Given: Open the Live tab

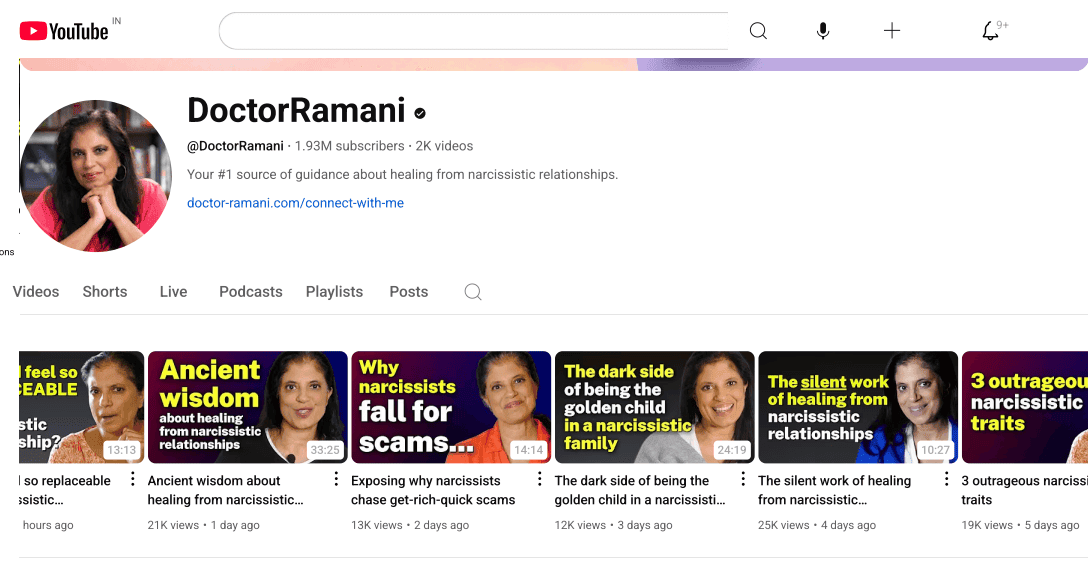Looking at the screenshot, I should point(173,292).
